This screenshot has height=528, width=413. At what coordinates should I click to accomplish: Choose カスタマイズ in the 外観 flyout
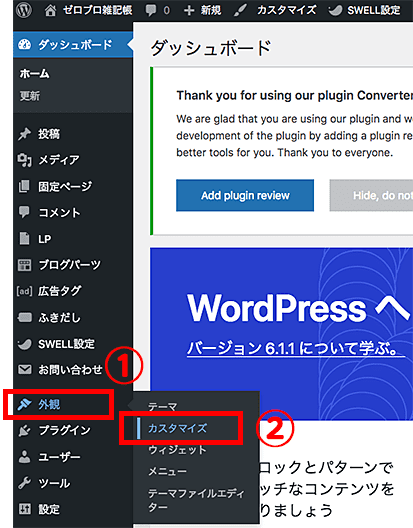click(178, 428)
